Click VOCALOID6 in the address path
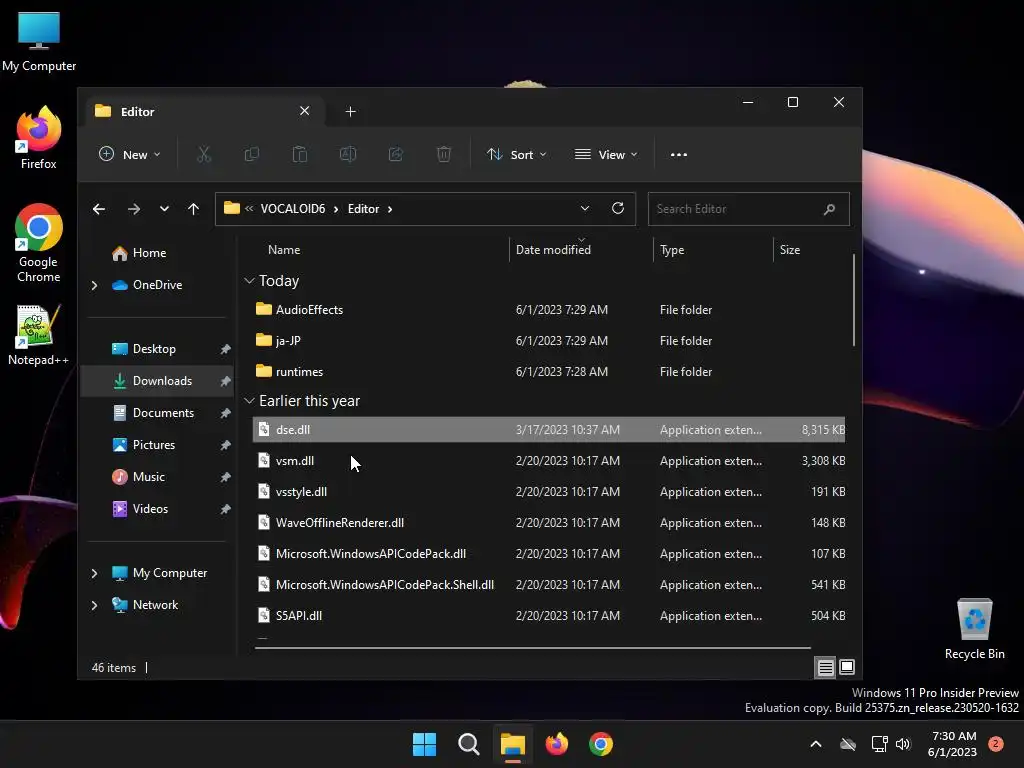 tap(293, 209)
